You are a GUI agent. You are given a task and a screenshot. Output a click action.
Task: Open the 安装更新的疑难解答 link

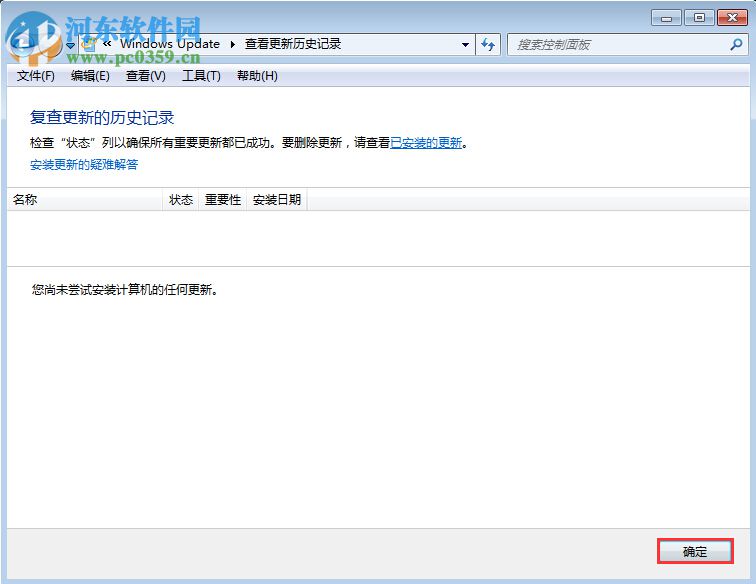tap(84, 165)
